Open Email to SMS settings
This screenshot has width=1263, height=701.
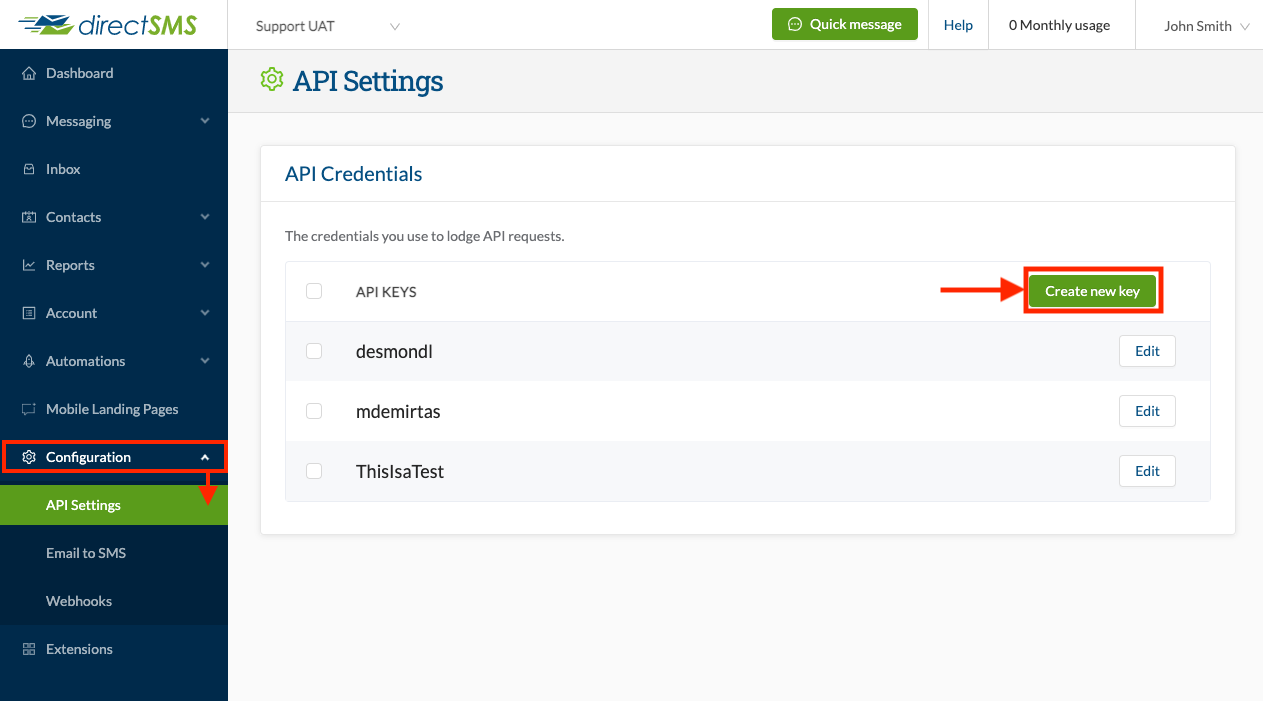(86, 553)
